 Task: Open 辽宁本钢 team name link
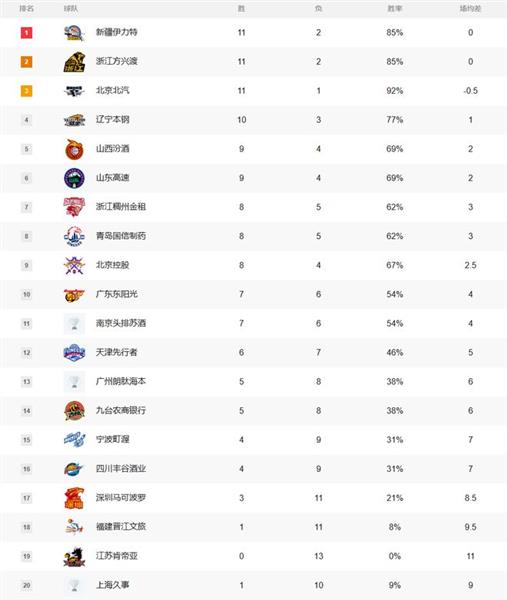[112, 120]
